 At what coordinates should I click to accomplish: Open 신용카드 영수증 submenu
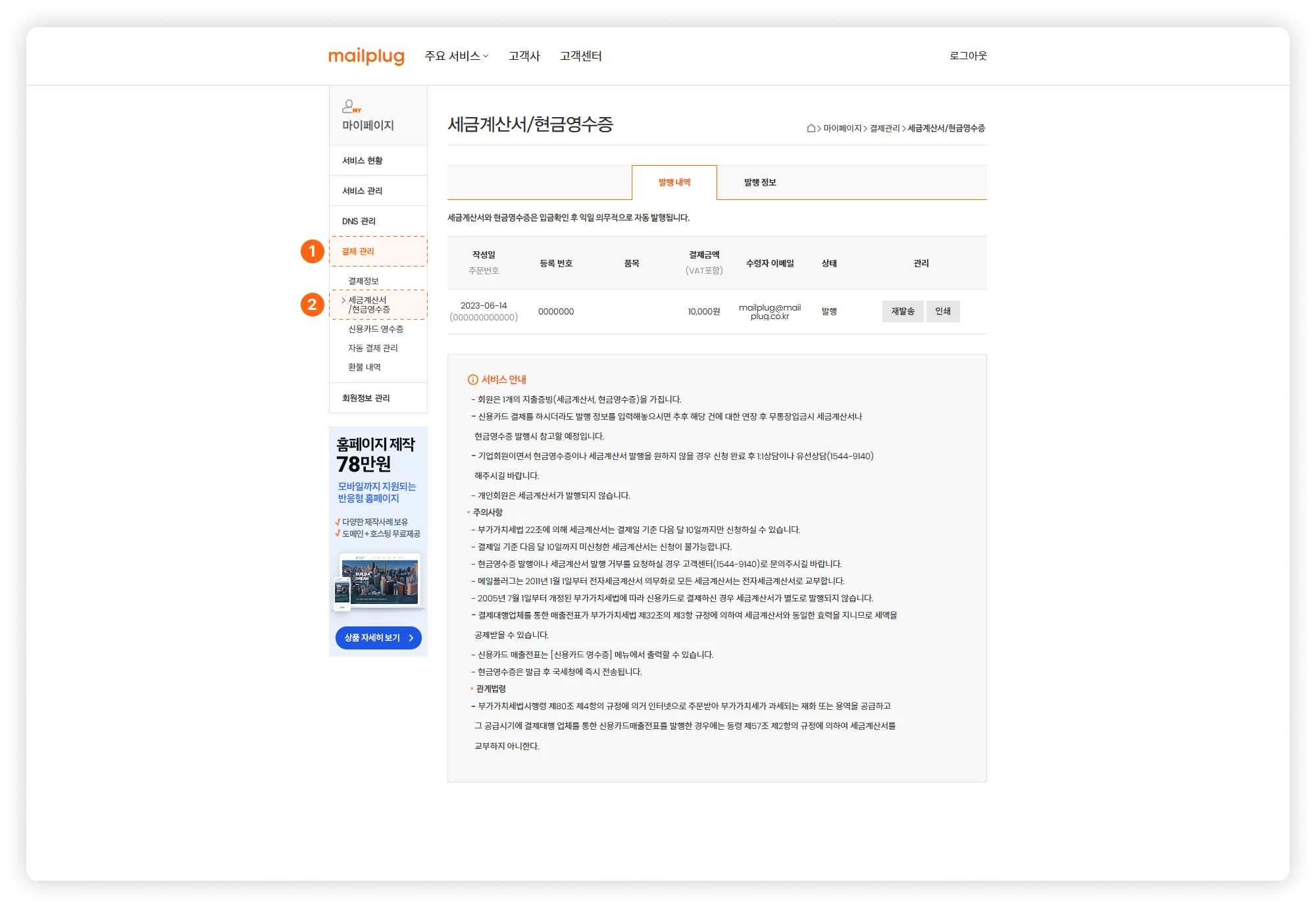point(376,329)
